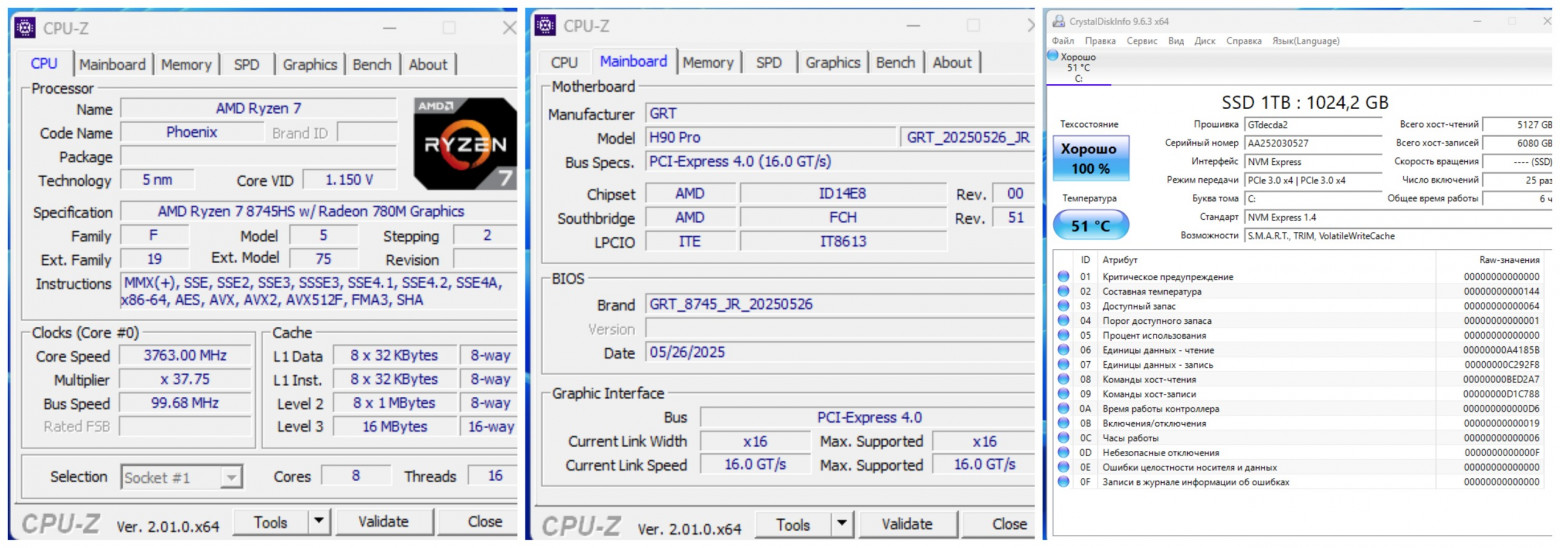Screen dimensions: 1560x548
Task: Click the Multiplier value x 37.75
Action: pyautogui.click(x=187, y=380)
